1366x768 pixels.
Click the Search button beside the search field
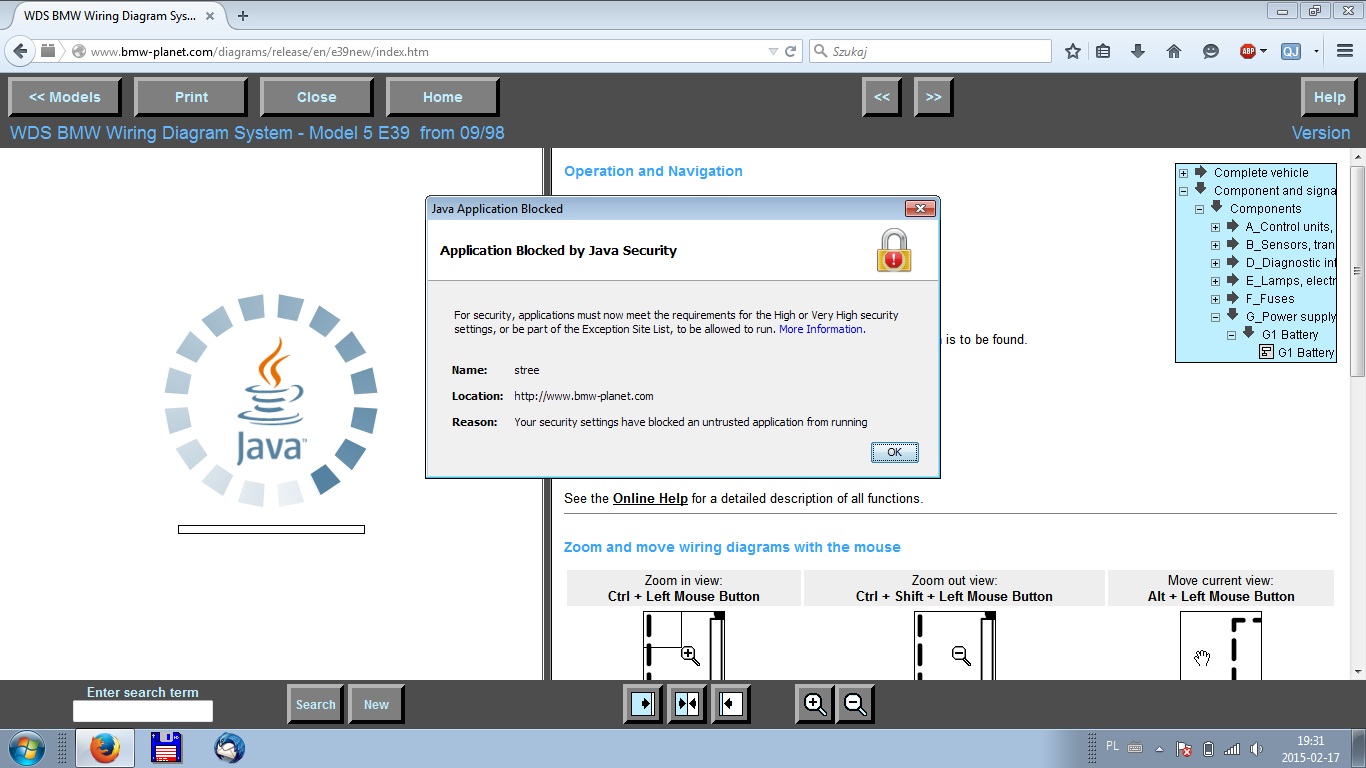click(316, 704)
